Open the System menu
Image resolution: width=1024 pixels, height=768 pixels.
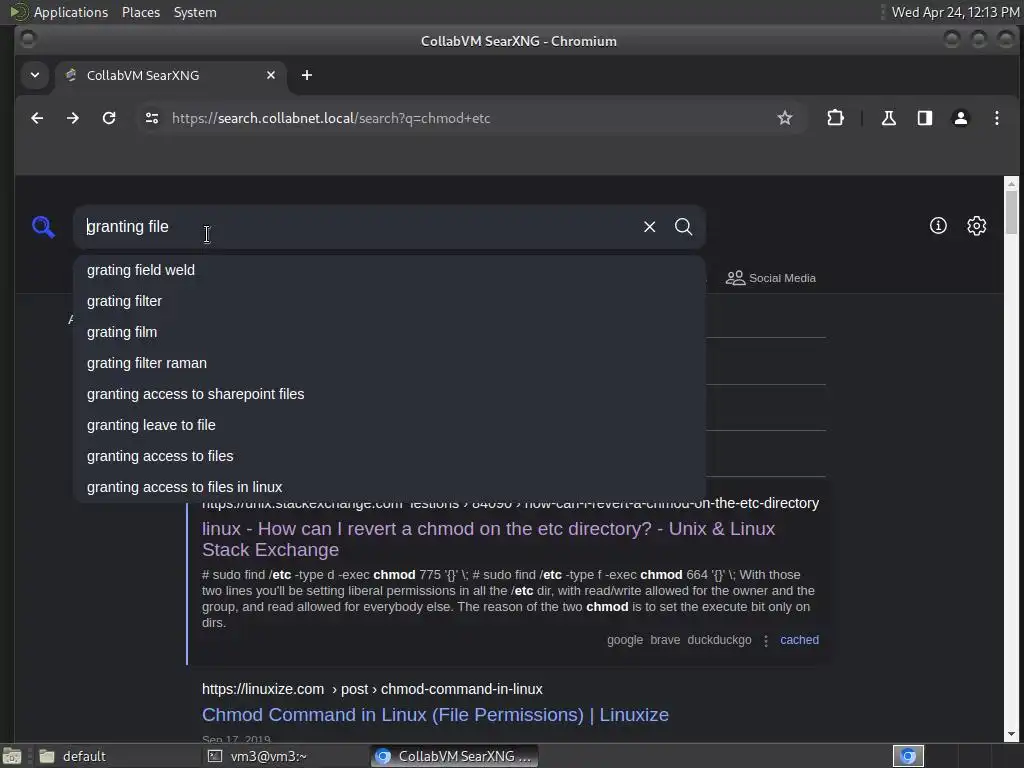tap(195, 12)
